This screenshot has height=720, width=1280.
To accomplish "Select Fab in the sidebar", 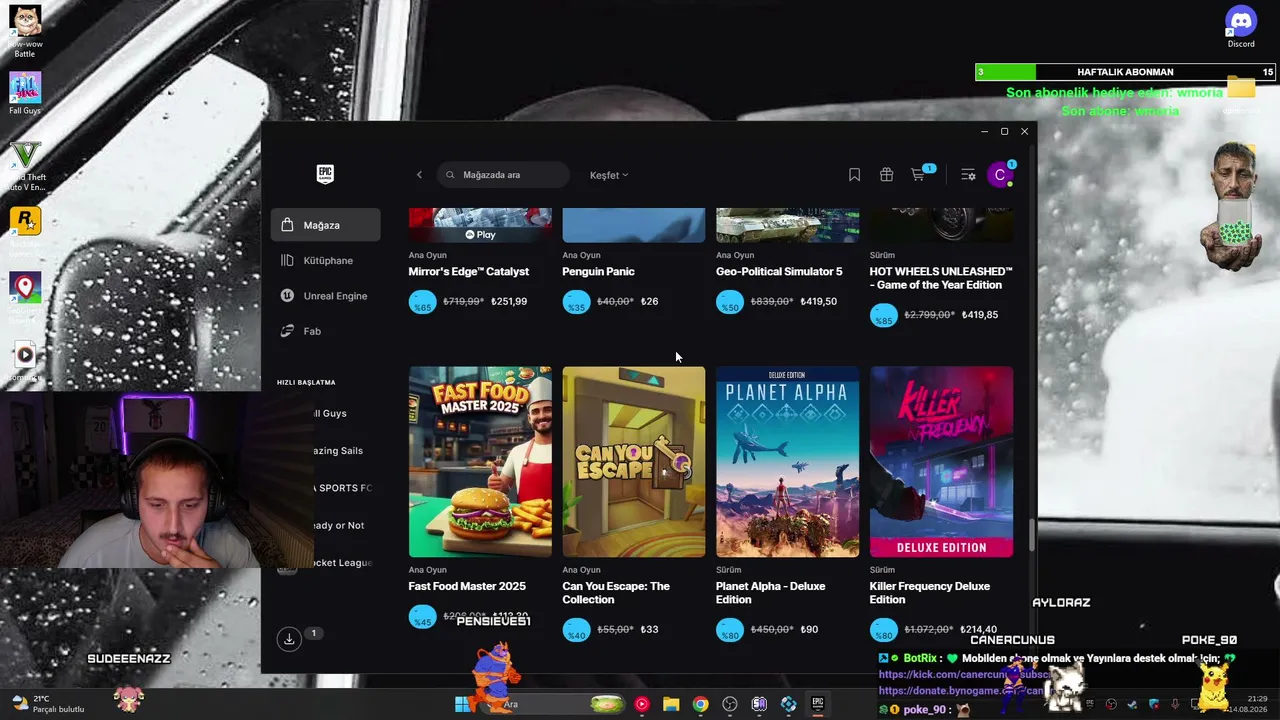I will 326,331.
